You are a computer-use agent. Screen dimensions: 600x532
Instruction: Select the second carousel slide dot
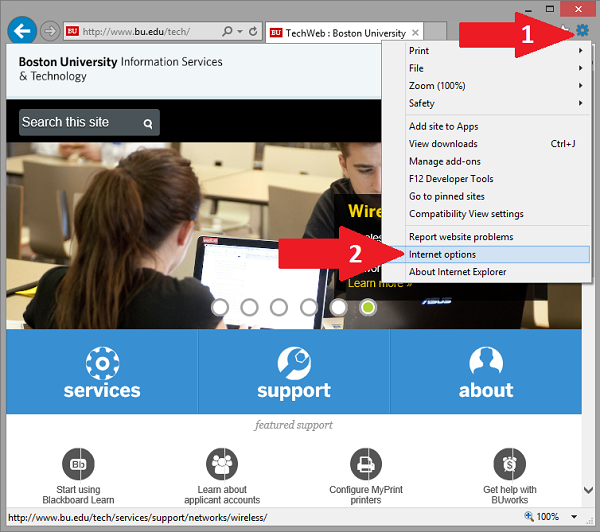pyautogui.click(x=249, y=307)
